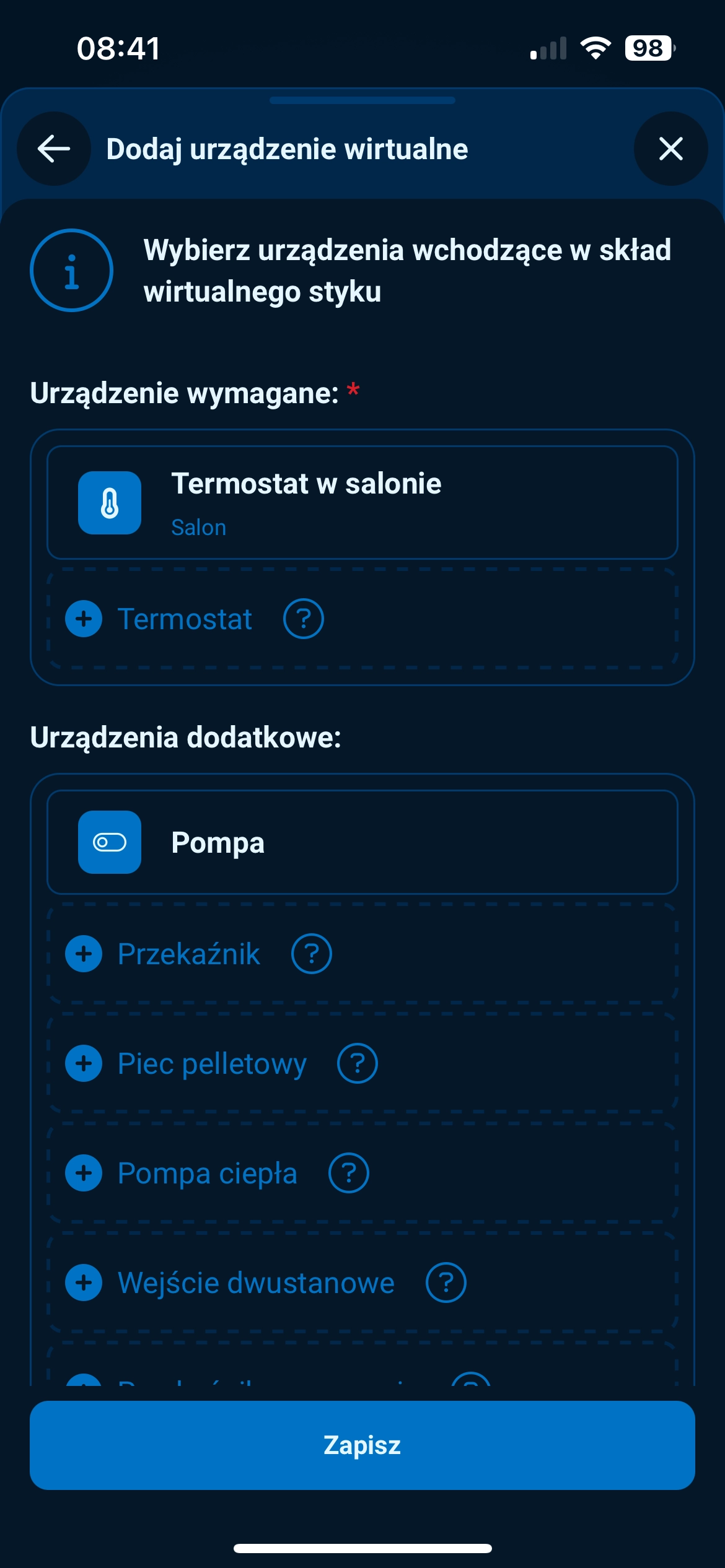Add a Piec pelletowy with the plus icon
This screenshot has width=725, height=1568.
tap(84, 1063)
